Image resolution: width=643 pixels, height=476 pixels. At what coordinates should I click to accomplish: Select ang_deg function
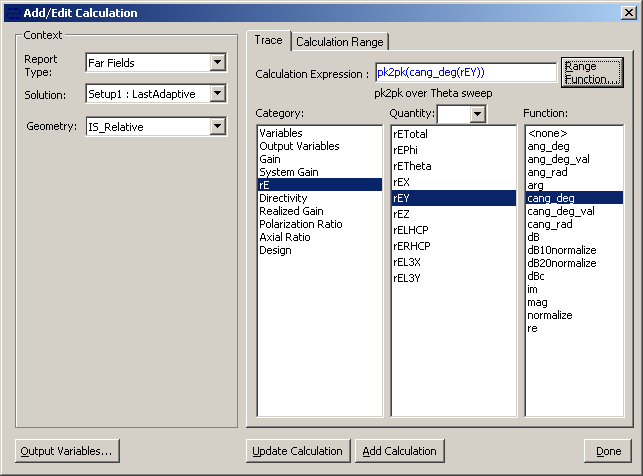(x=575, y=146)
